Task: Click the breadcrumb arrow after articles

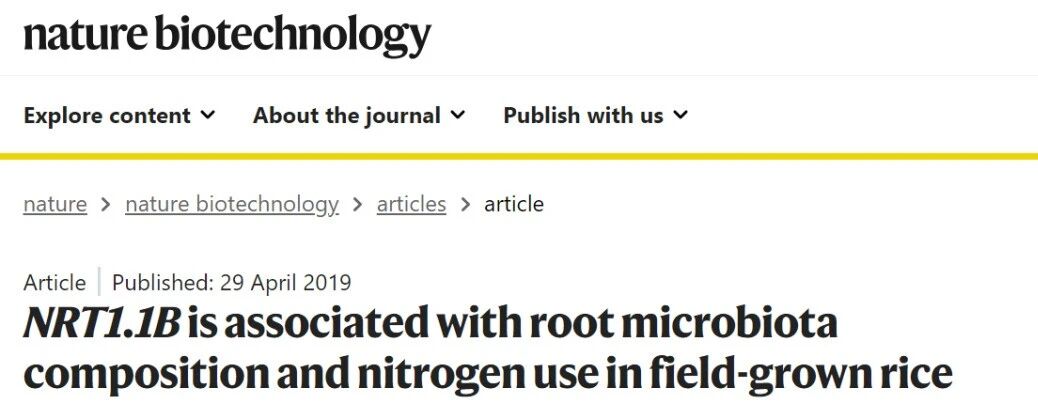Action: (465, 205)
